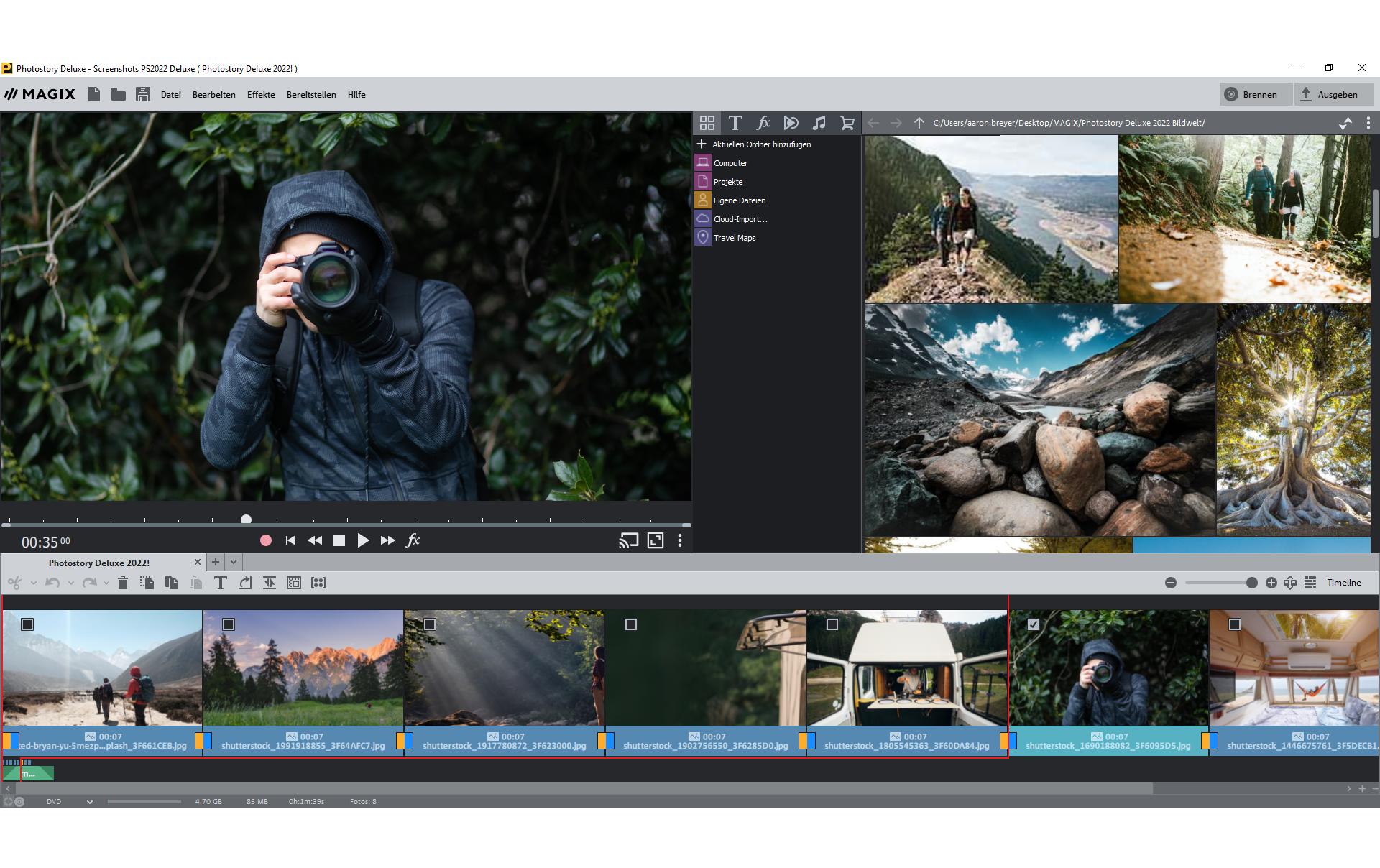The image size is (1380, 868).
Task: Click the Brennen button
Action: tap(1251, 94)
